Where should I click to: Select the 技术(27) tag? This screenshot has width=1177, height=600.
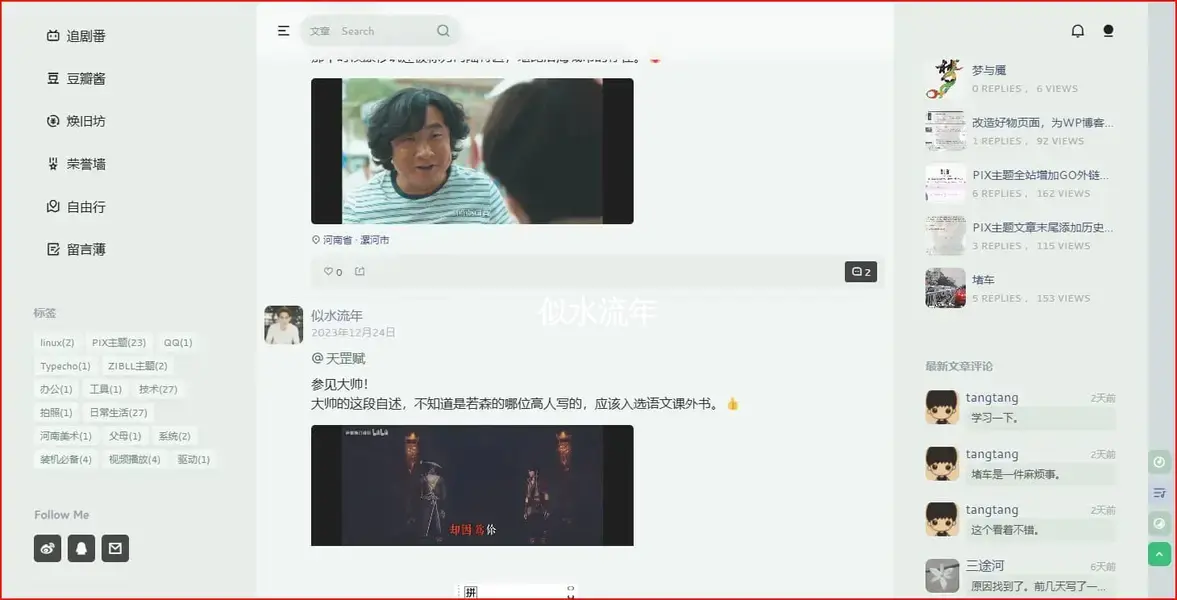point(158,389)
